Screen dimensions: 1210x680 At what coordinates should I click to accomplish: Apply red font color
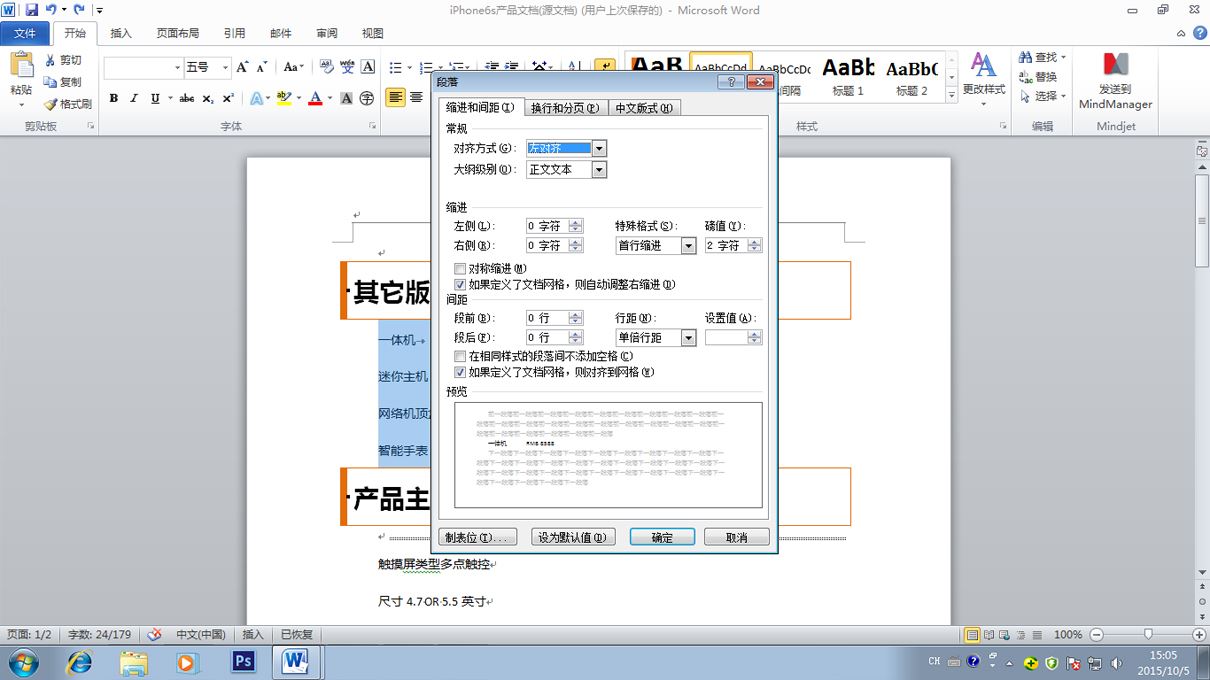(315, 98)
